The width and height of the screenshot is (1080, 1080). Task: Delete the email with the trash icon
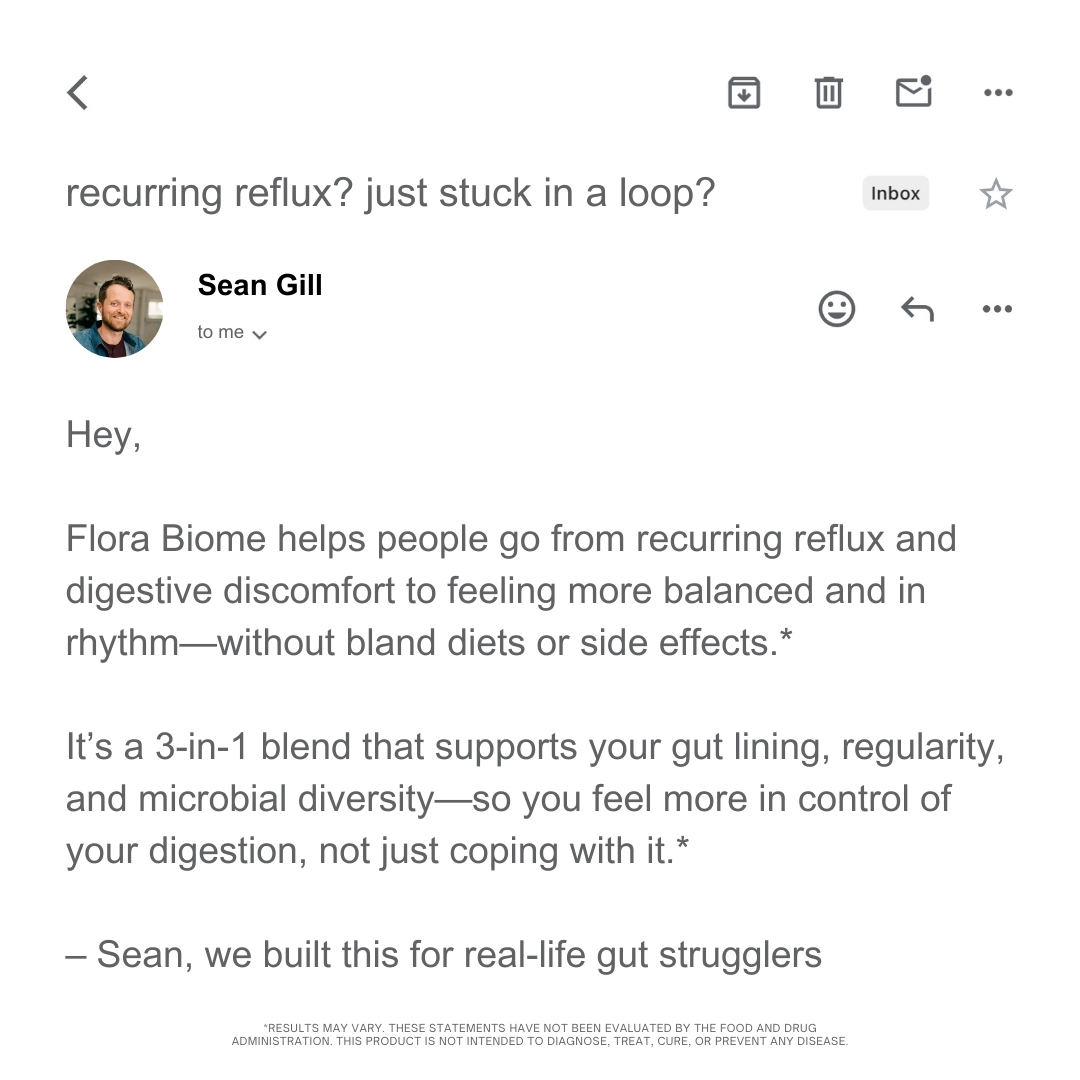(829, 92)
